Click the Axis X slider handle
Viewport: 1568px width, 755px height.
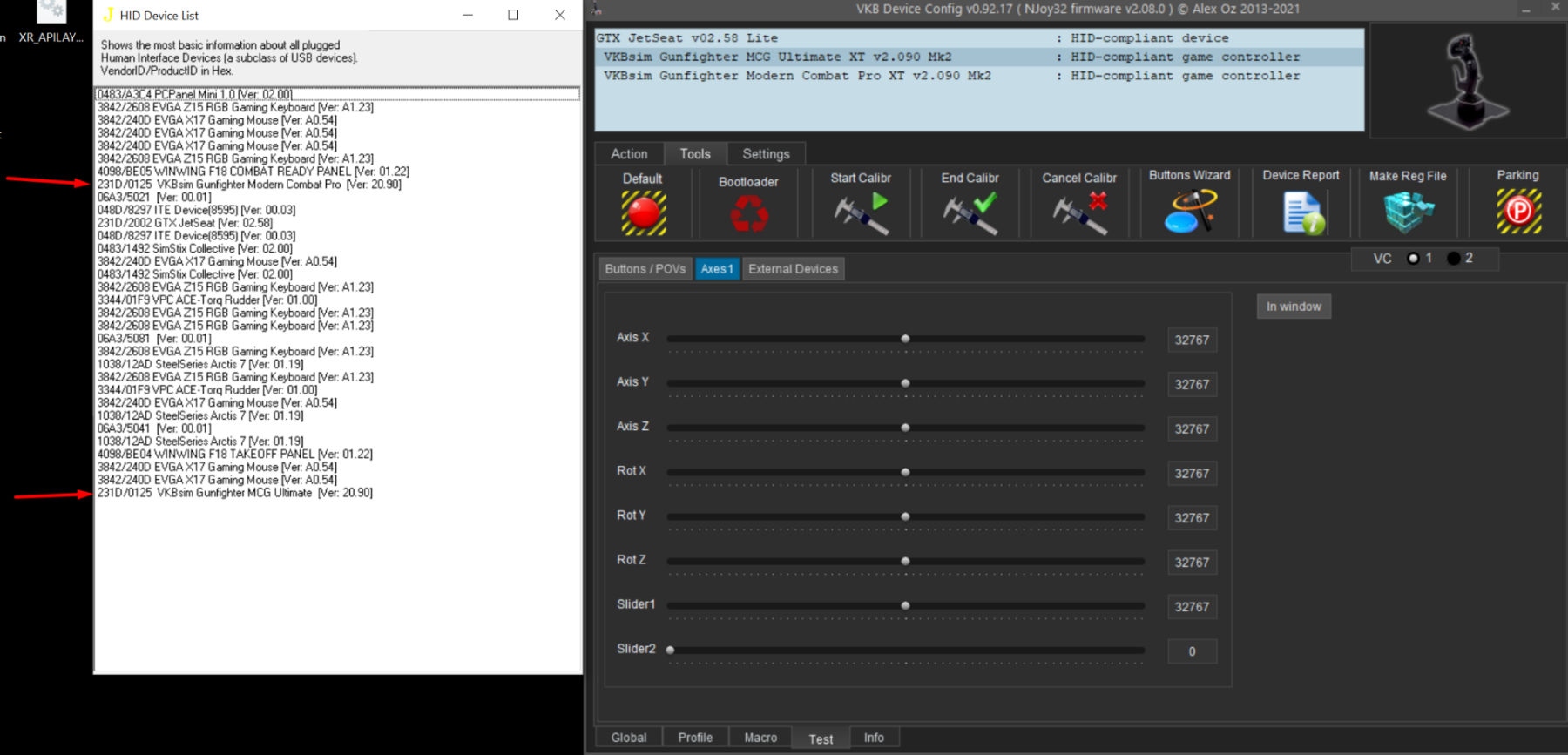click(x=905, y=339)
